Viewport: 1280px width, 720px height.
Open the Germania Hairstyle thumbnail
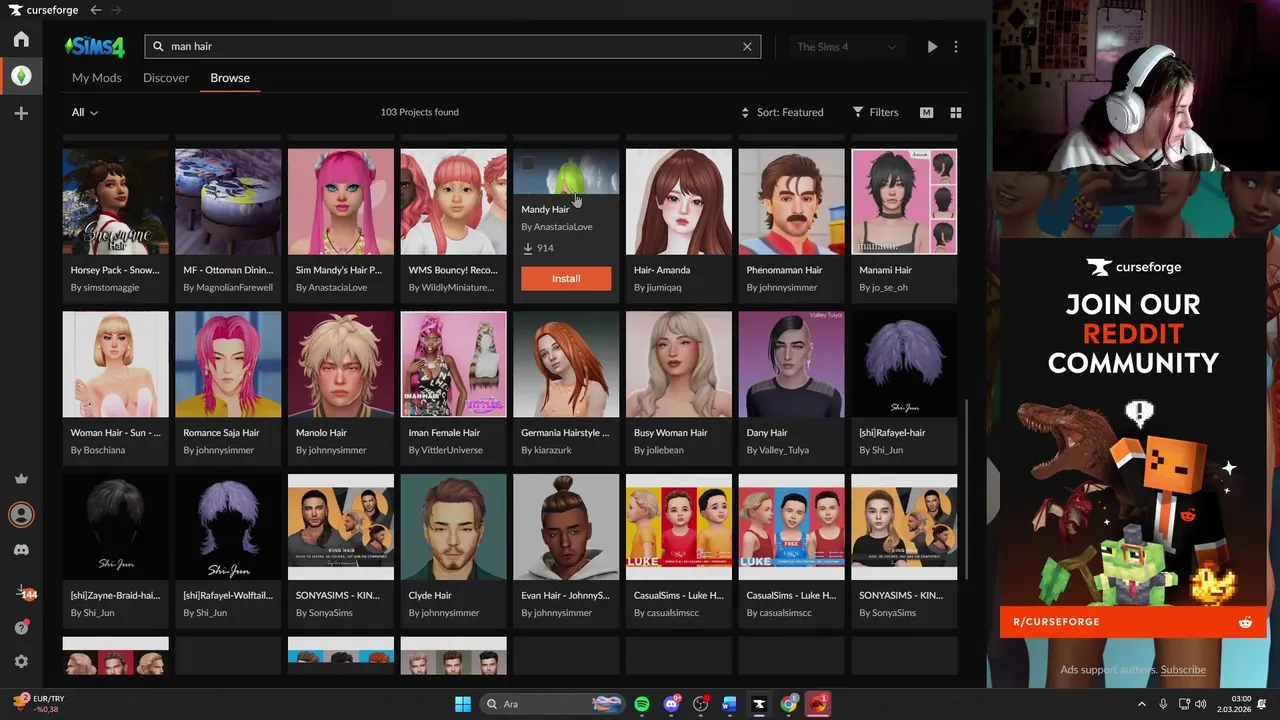(566, 364)
